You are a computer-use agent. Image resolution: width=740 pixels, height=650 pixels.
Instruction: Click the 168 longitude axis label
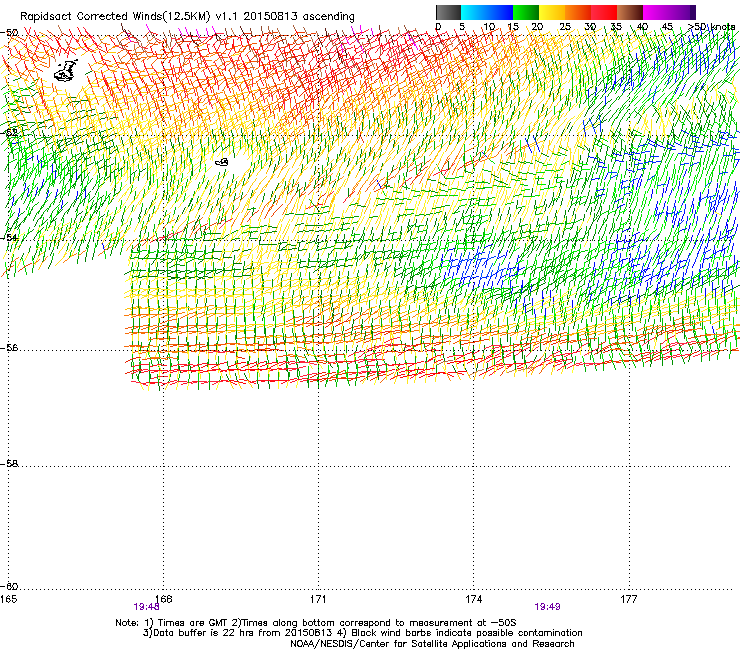[163, 599]
